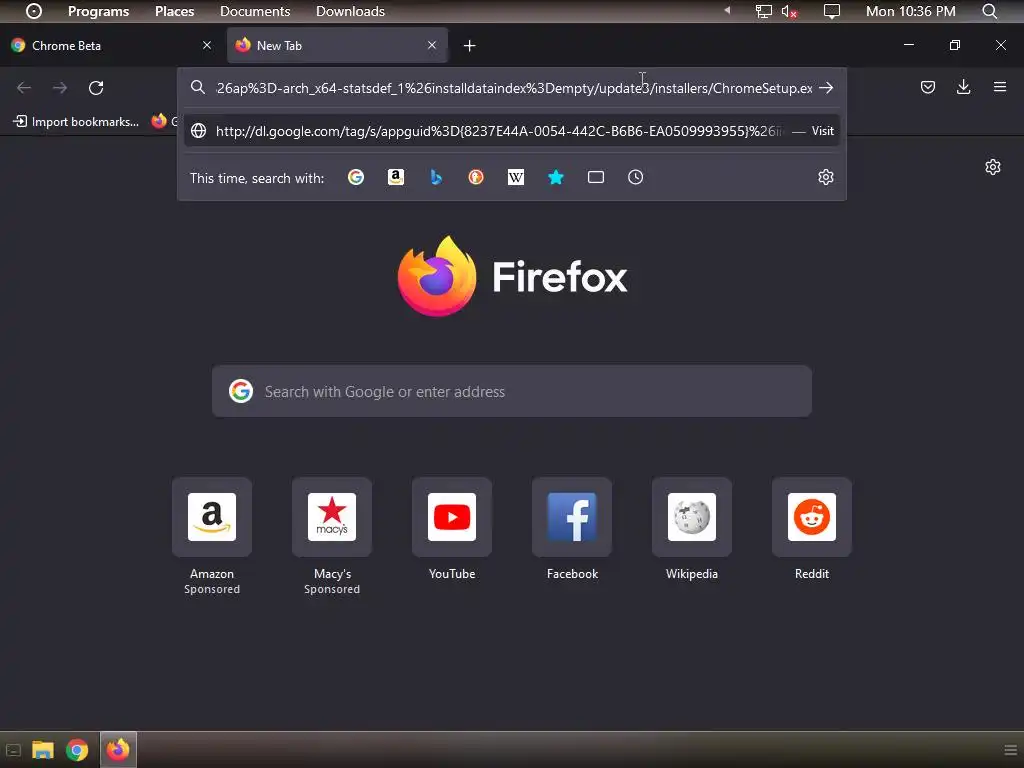Viewport: 1024px width, 768px height.
Task: Search this time with Bing
Action: 436,177
